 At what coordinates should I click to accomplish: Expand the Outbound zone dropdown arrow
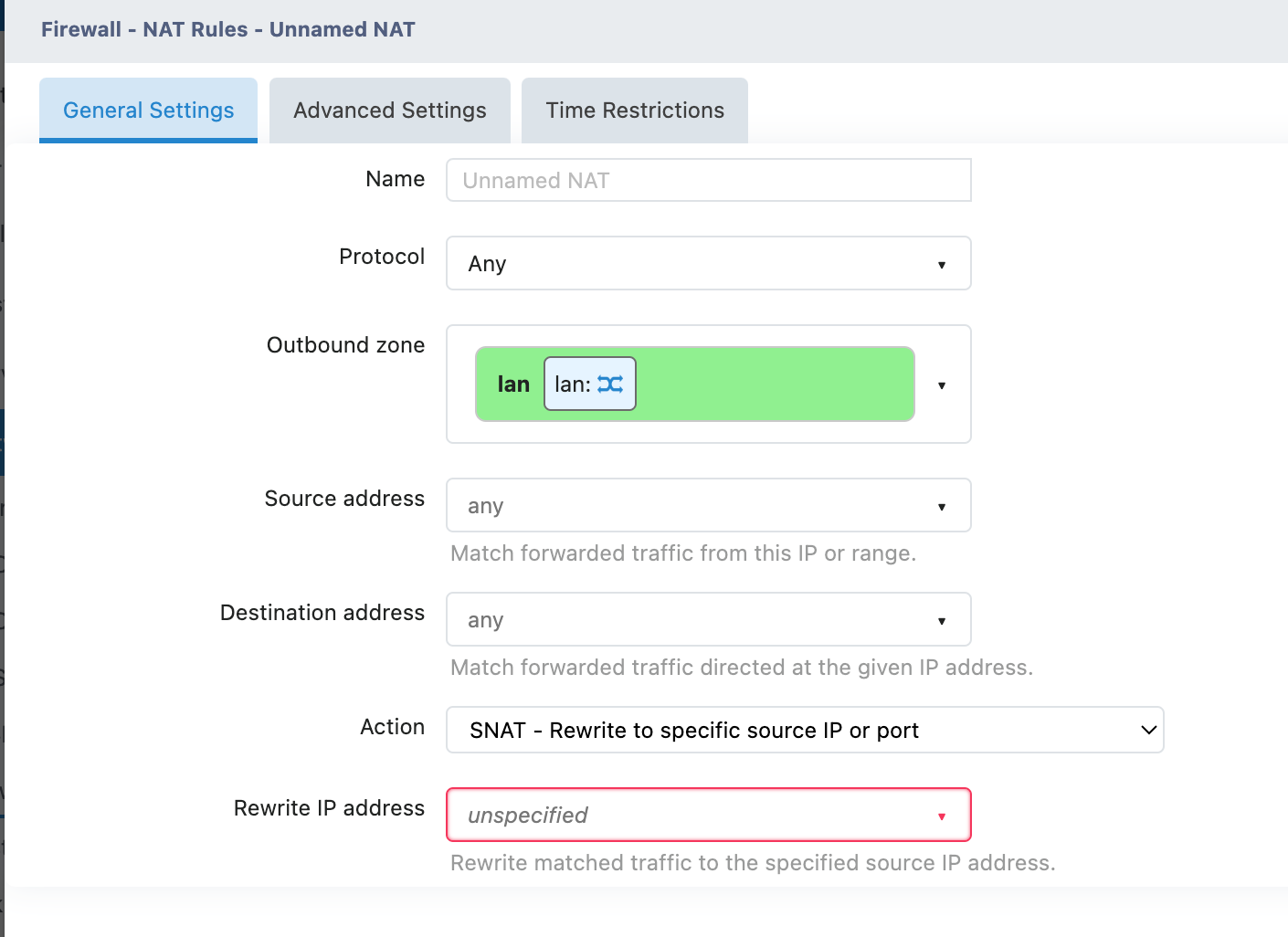[x=941, y=385]
